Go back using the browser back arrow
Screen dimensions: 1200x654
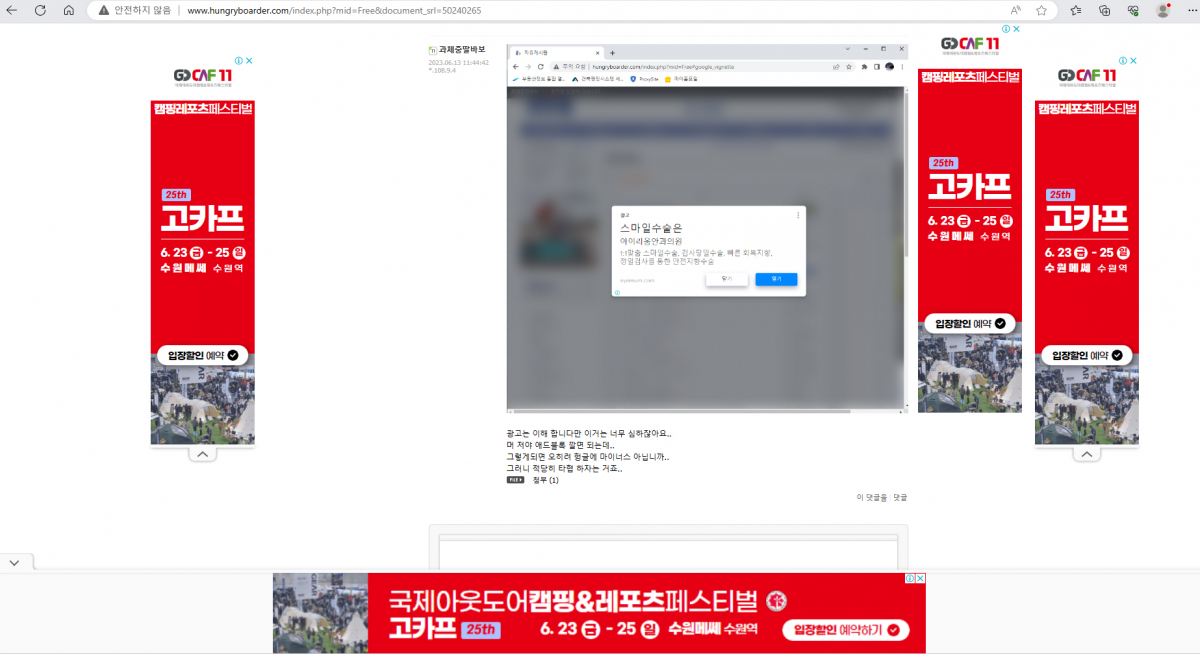(x=12, y=10)
